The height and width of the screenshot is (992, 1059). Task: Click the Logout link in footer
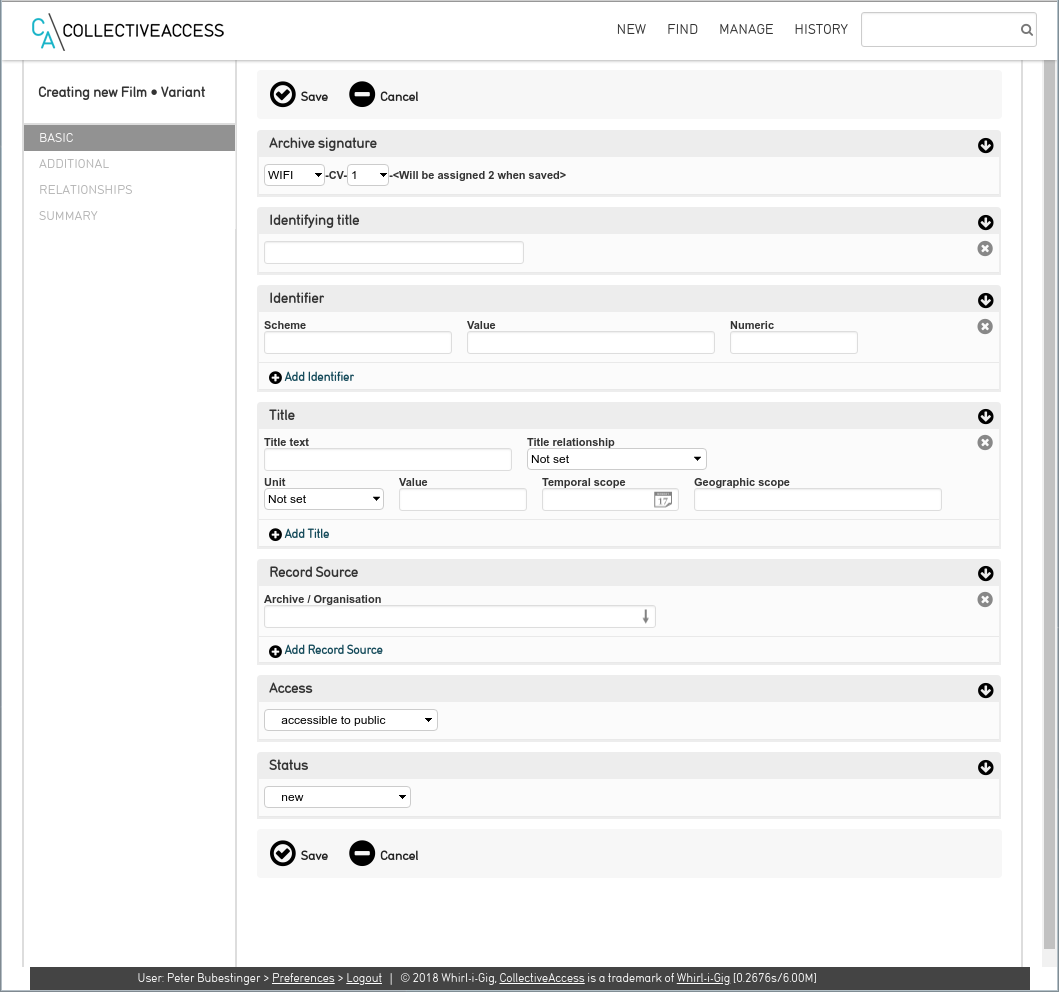[x=364, y=978]
